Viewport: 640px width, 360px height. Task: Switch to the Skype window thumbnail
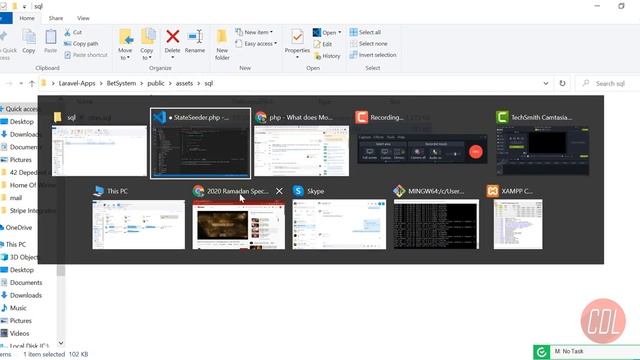coord(339,224)
